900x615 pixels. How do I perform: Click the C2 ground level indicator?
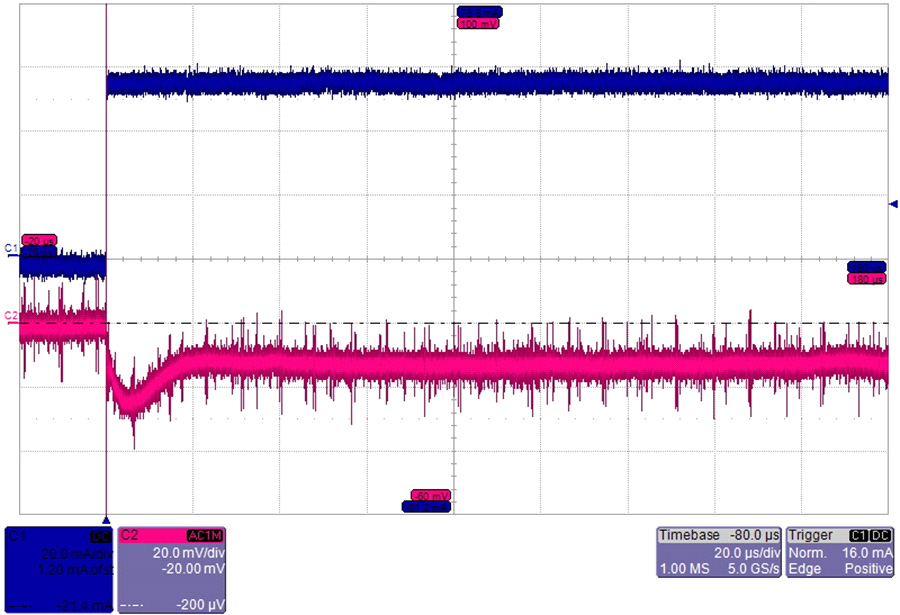[11, 316]
